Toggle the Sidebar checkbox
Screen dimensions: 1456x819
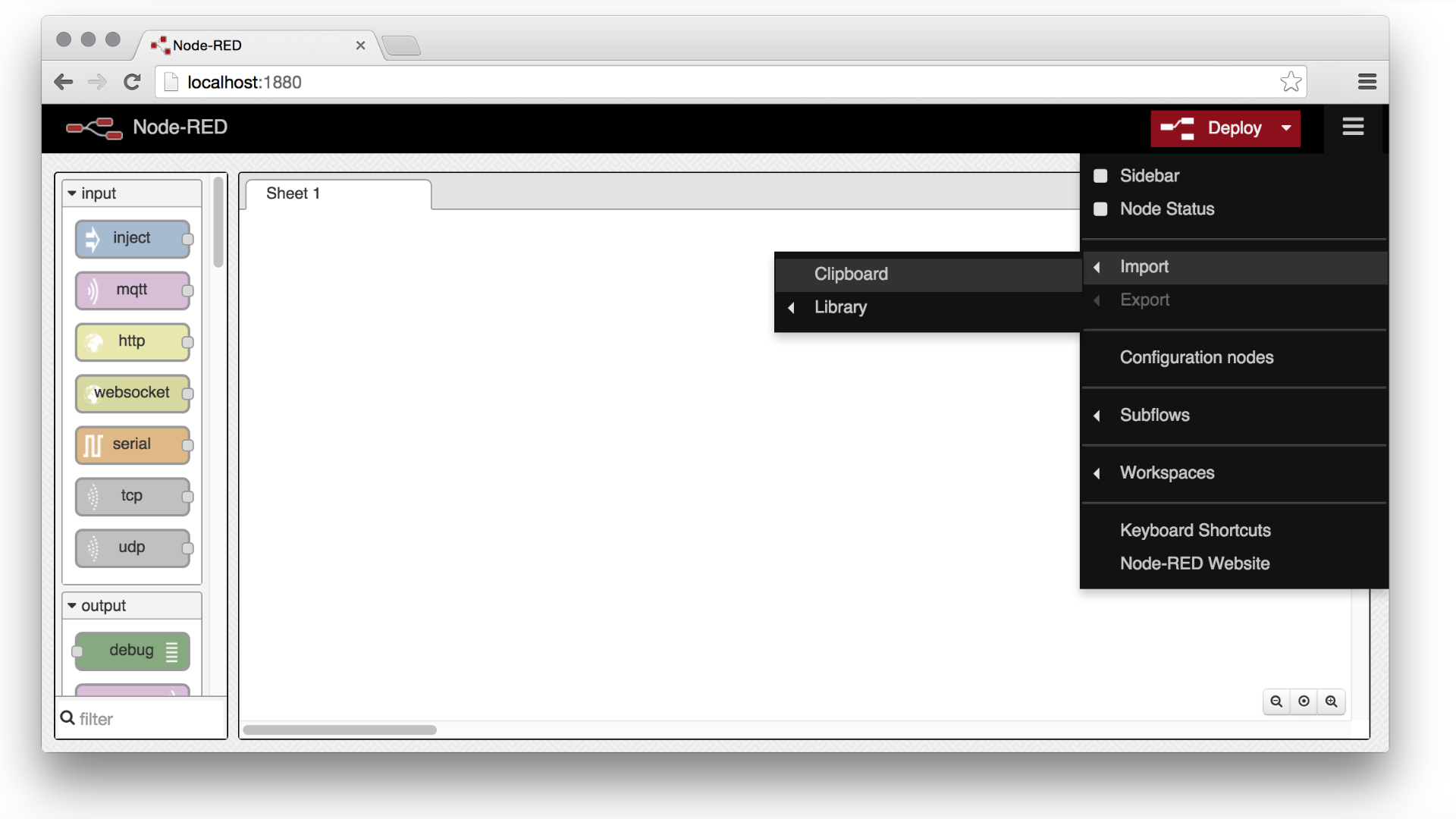coord(1100,175)
